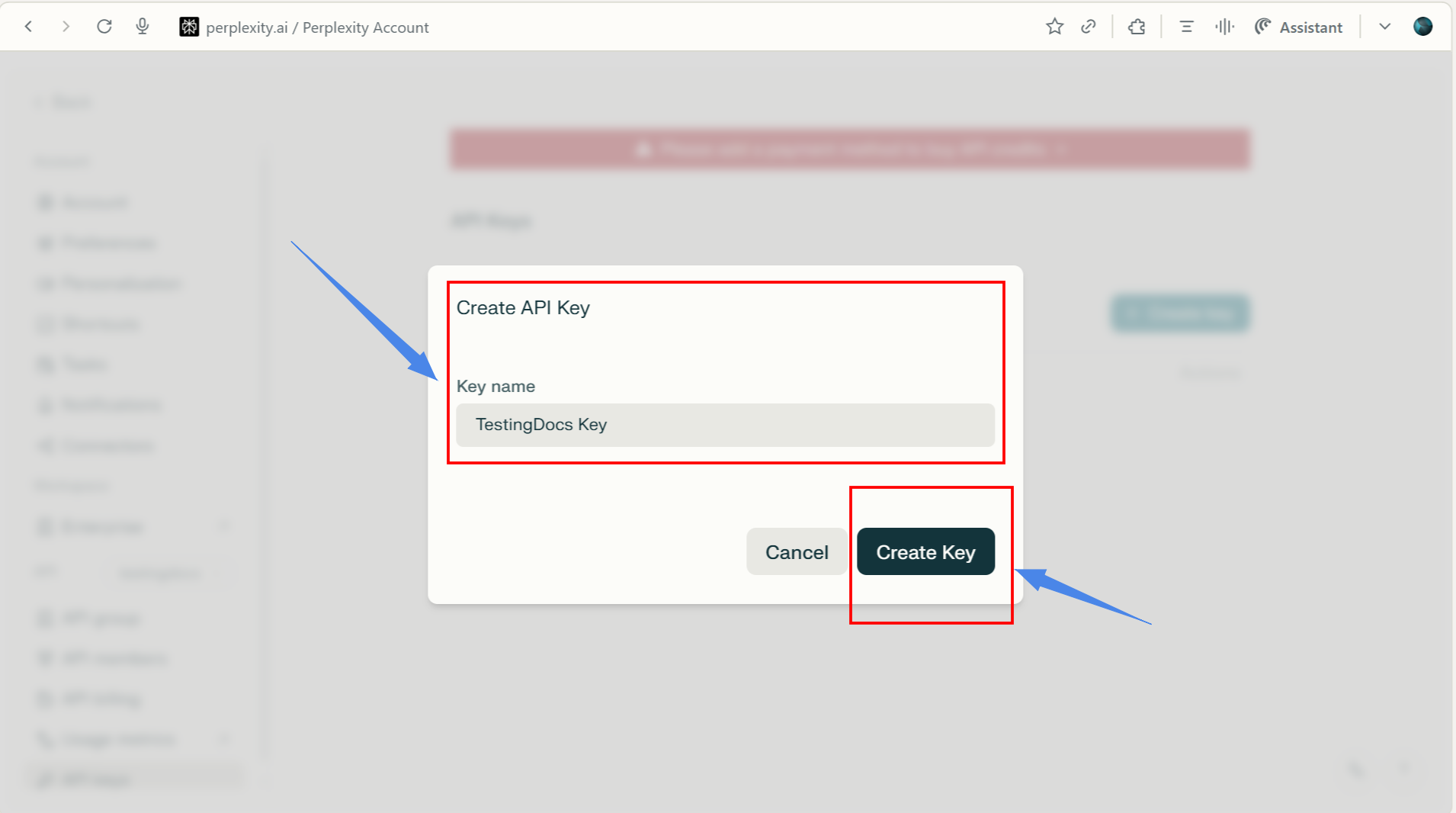Copy page link using the chain icon
The height and width of the screenshot is (813, 1456).
click(x=1089, y=27)
